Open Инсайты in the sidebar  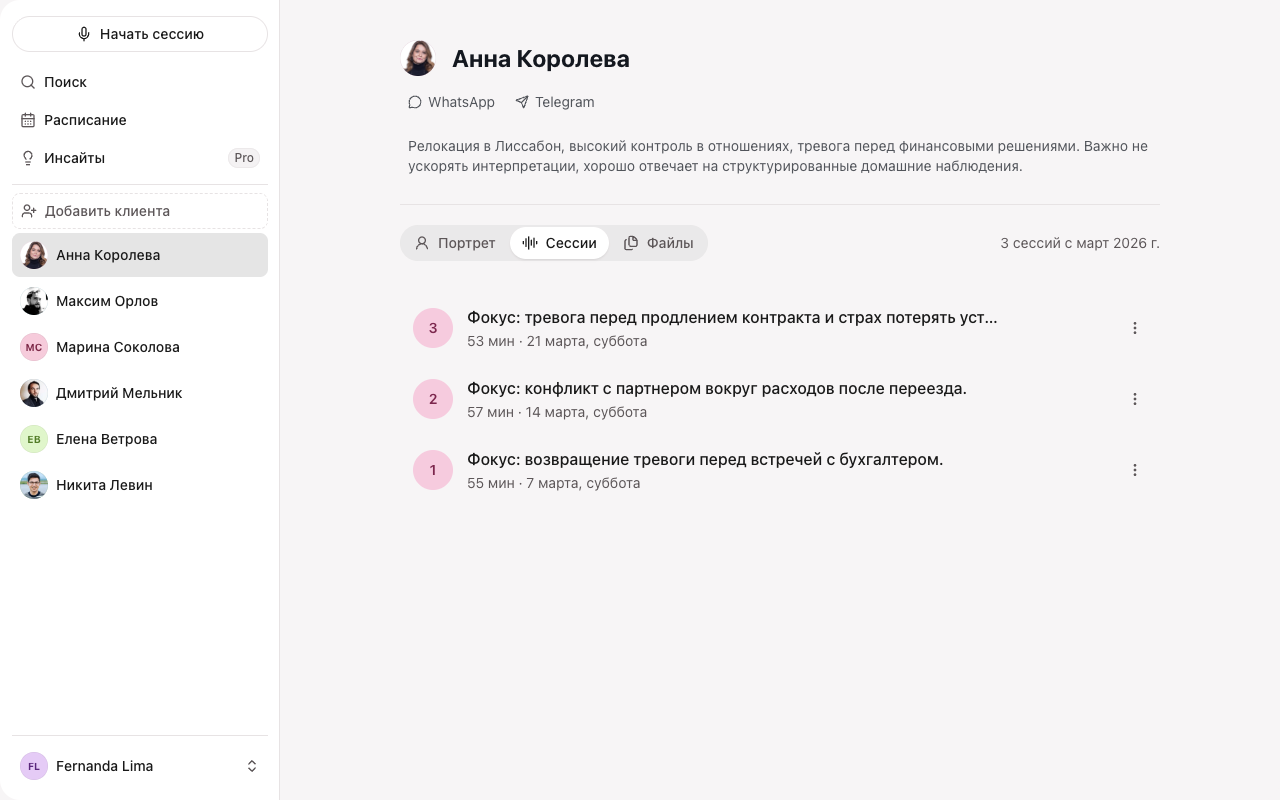tap(140, 158)
